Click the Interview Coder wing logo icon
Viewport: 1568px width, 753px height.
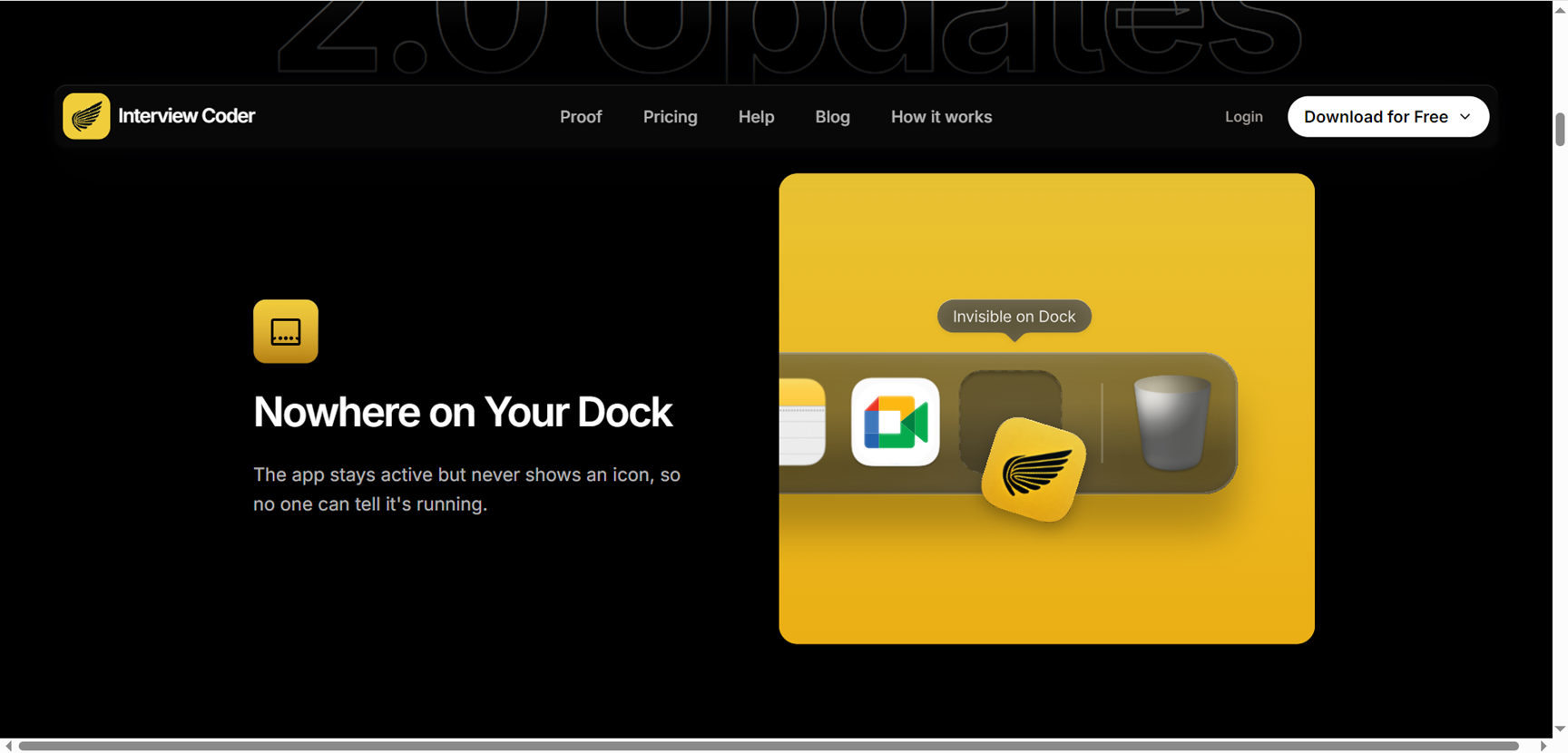[x=86, y=116]
